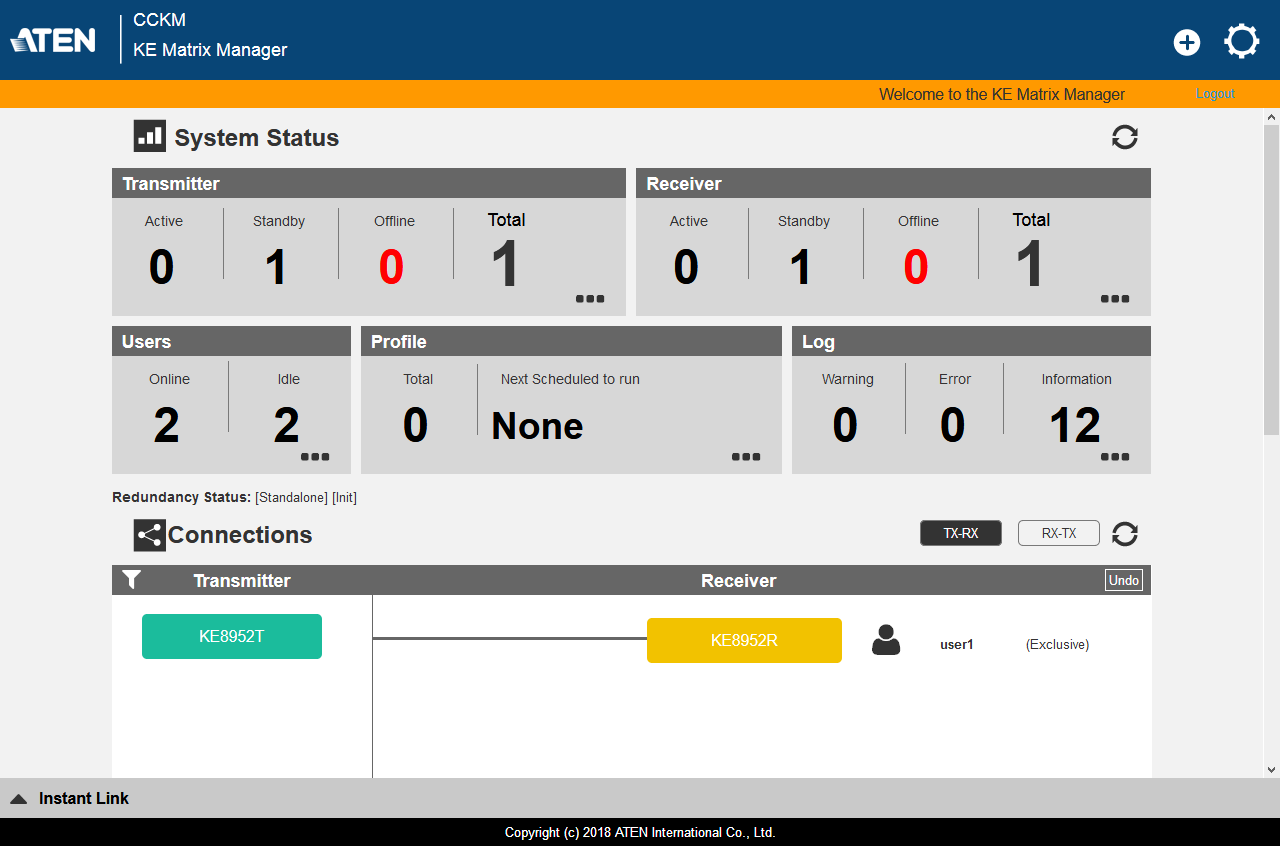Refresh the Connections section

tap(1125, 534)
